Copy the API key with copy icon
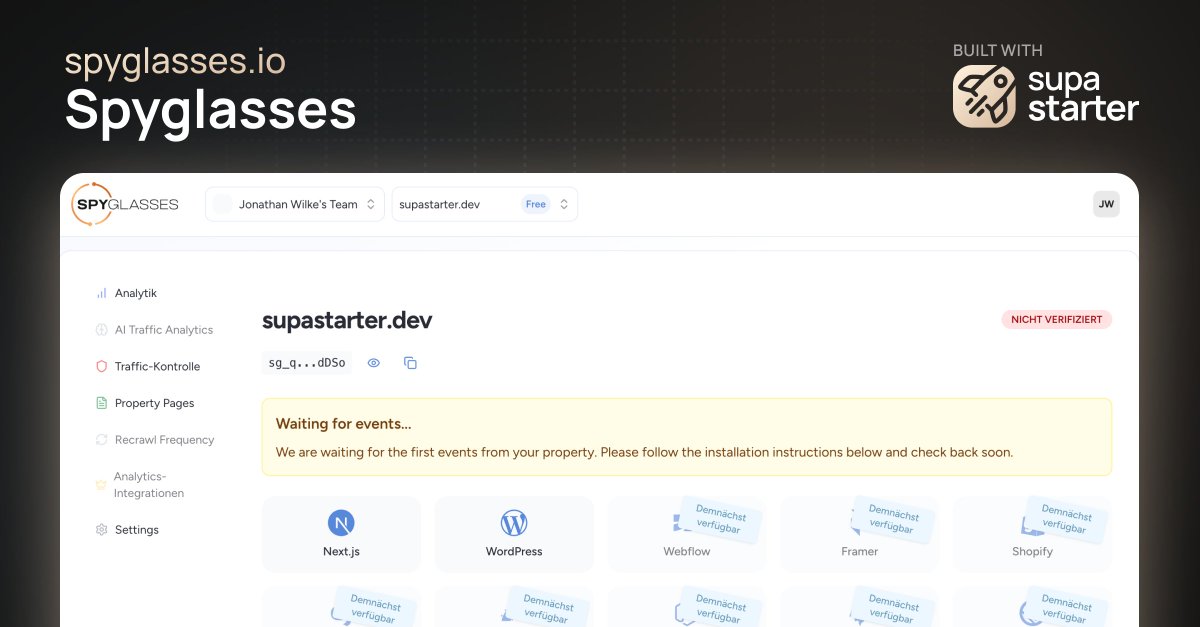 pos(410,363)
